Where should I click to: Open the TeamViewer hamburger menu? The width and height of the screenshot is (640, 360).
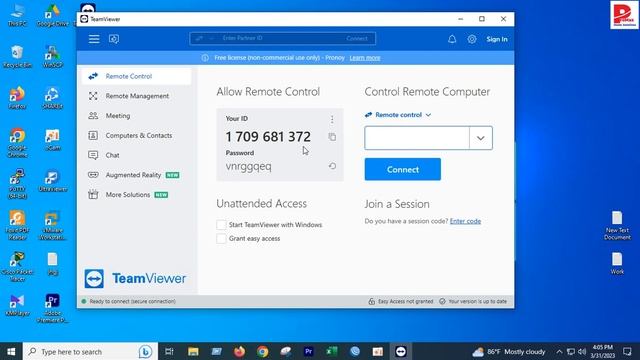click(x=94, y=39)
